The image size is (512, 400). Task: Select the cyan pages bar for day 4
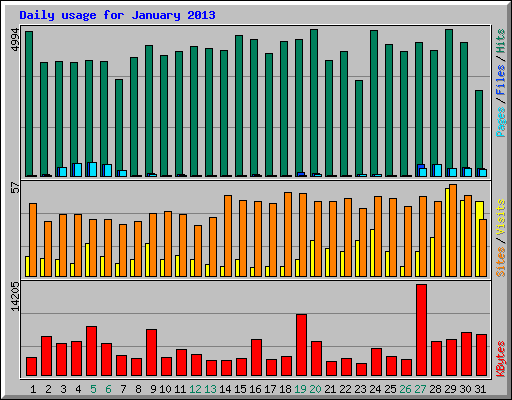pyautogui.click(x=78, y=170)
